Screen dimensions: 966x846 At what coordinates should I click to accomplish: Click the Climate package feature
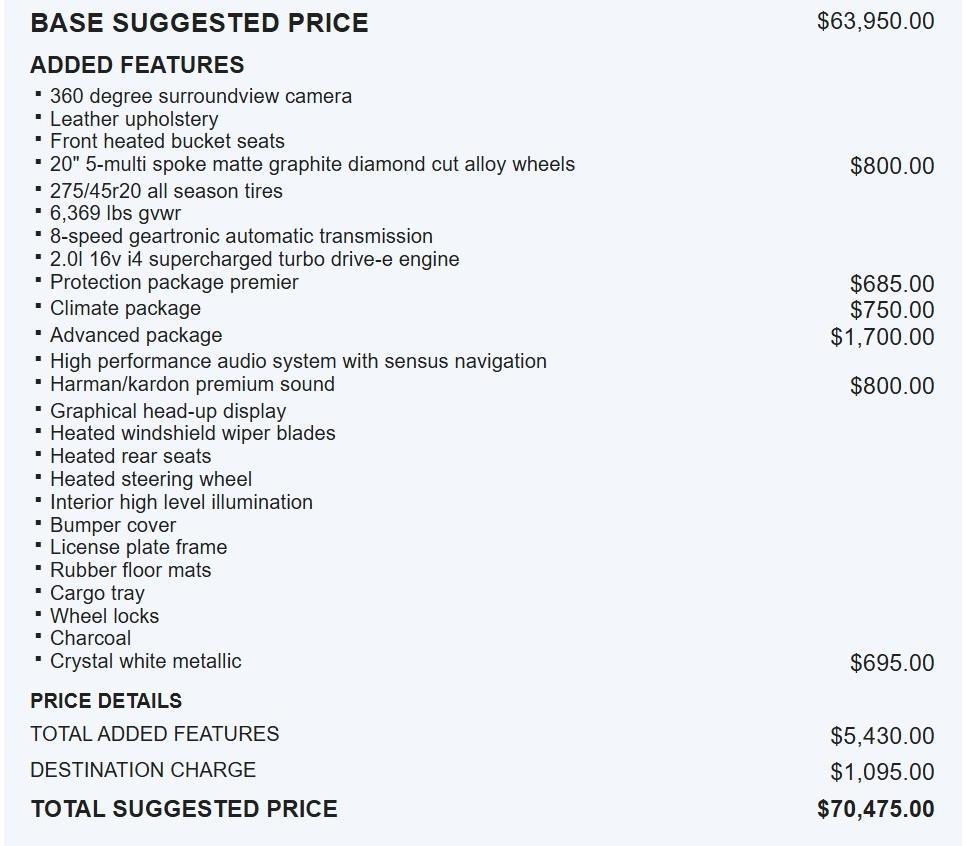[125, 308]
